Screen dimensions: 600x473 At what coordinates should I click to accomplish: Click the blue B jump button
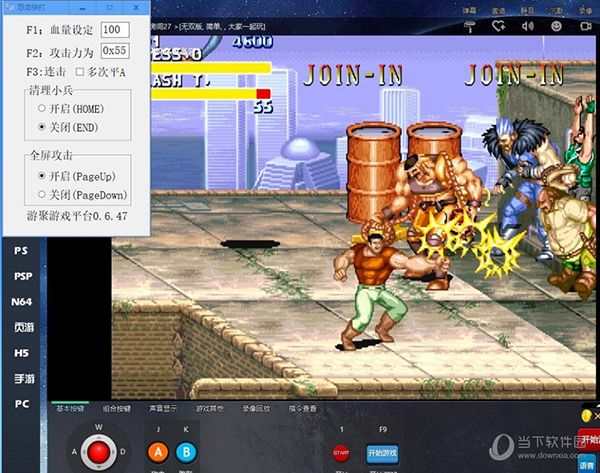pyautogui.click(x=186, y=452)
